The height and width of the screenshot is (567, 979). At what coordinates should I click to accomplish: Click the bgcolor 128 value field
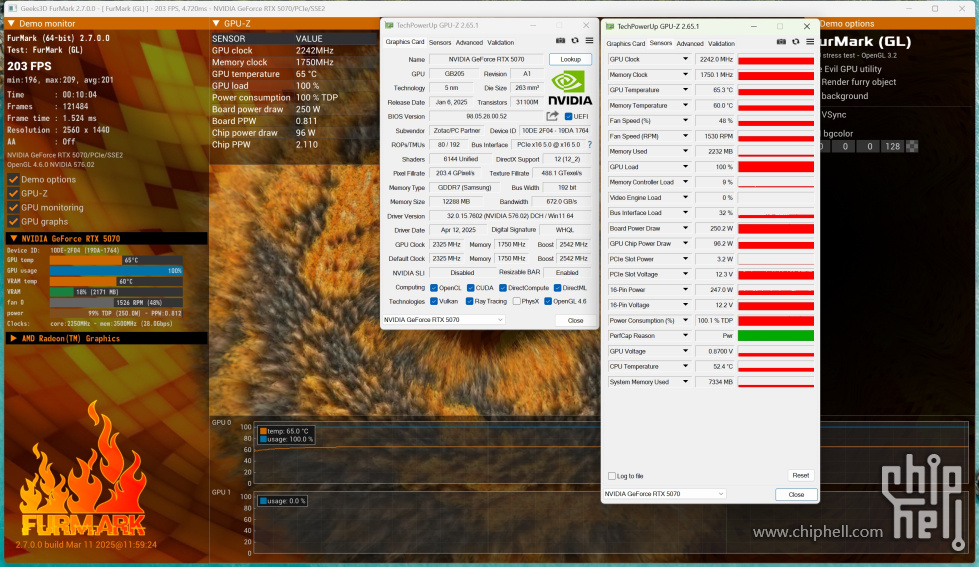tap(893, 146)
